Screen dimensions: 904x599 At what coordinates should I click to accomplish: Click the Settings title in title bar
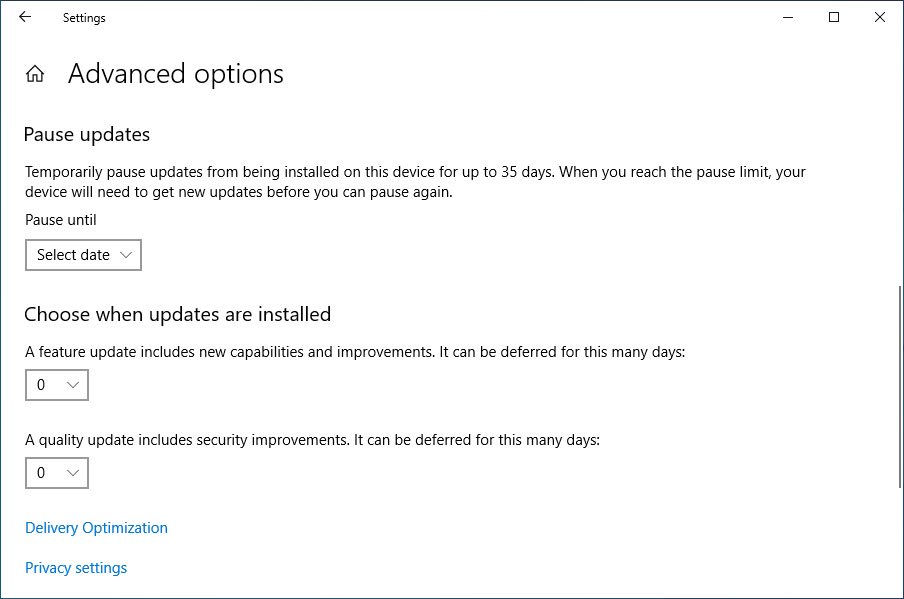coord(84,18)
